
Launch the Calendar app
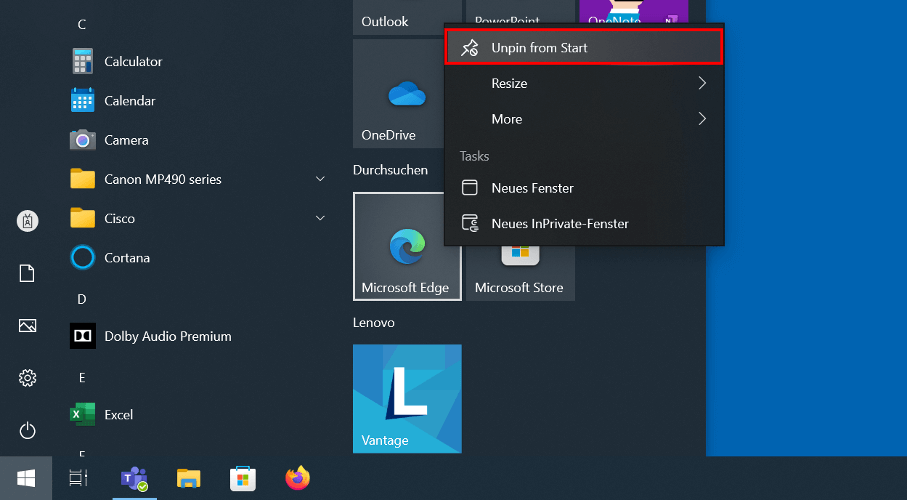(129, 101)
